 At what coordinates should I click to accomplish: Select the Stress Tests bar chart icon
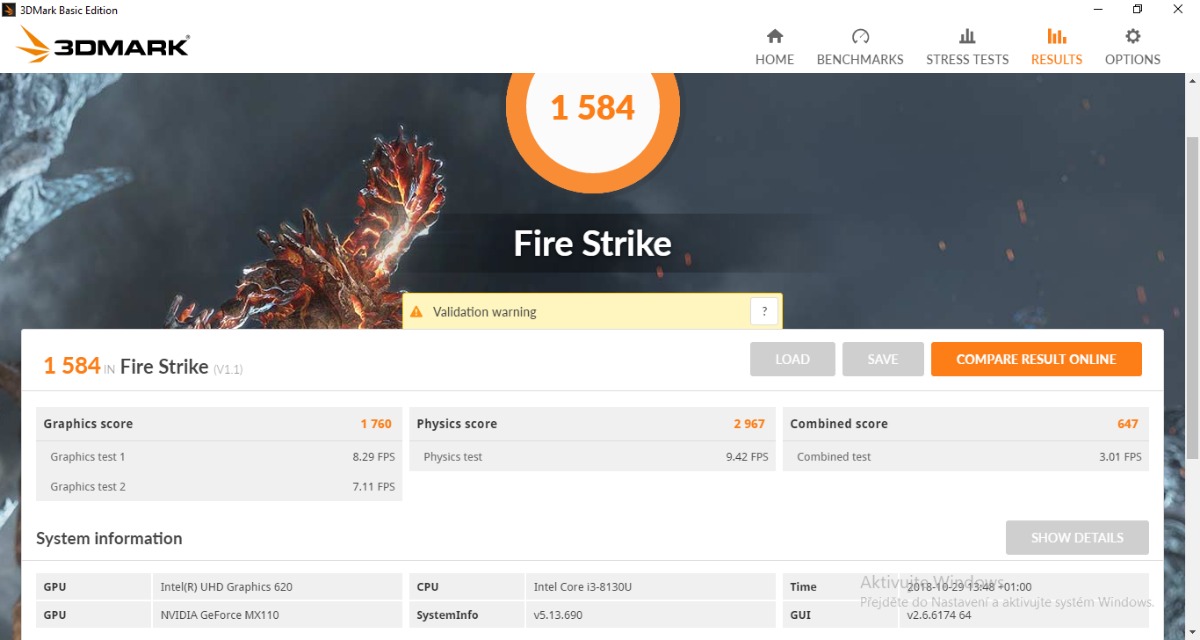tap(967, 37)
